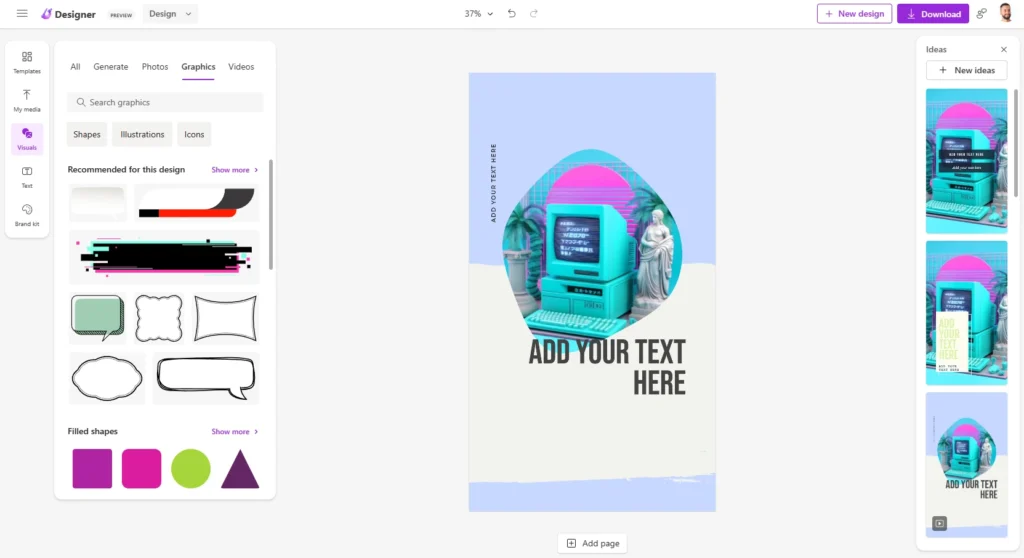
Task: Insert the white soft shadow rectangle graphic
Action: [98, 203]
